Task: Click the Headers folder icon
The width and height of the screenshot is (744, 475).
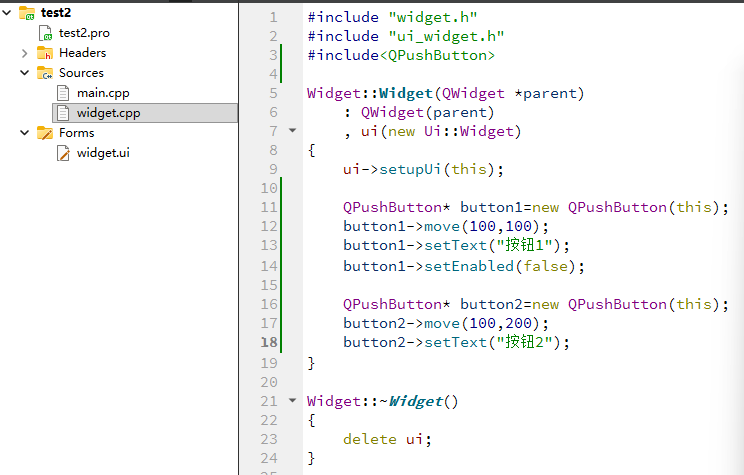Action: [x=45, y=53]
